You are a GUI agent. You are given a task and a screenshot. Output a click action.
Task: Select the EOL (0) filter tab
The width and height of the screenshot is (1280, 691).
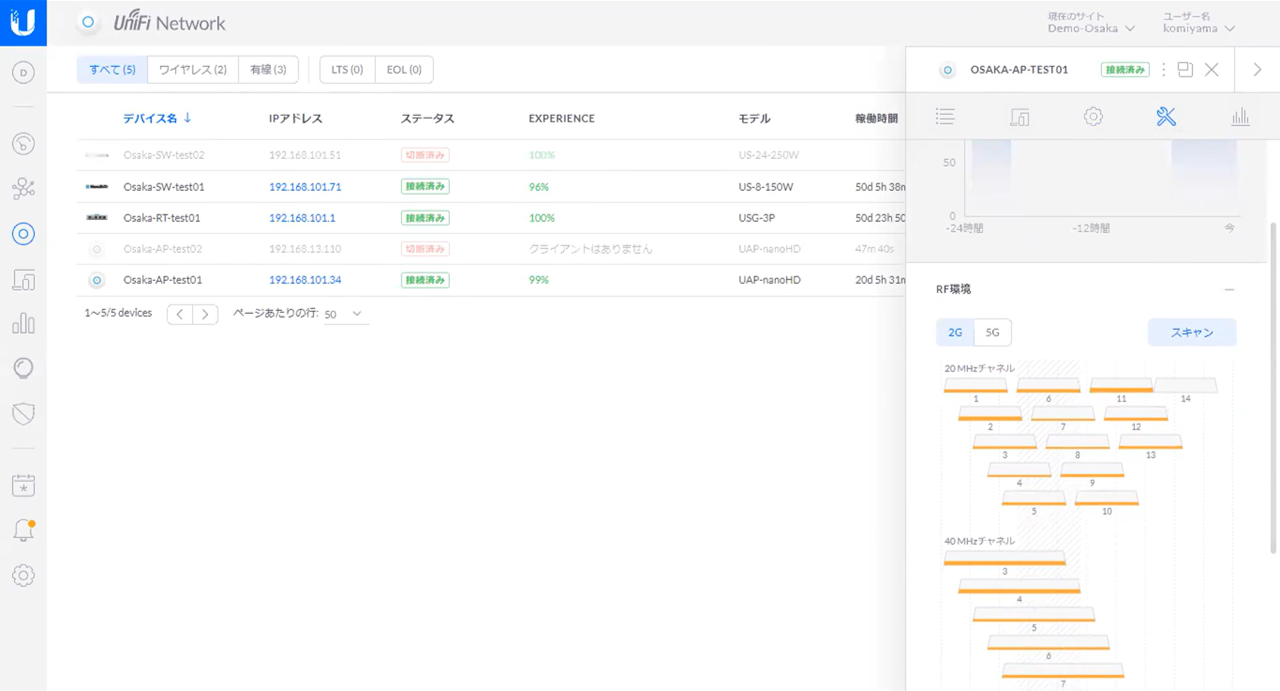[404, 70]
